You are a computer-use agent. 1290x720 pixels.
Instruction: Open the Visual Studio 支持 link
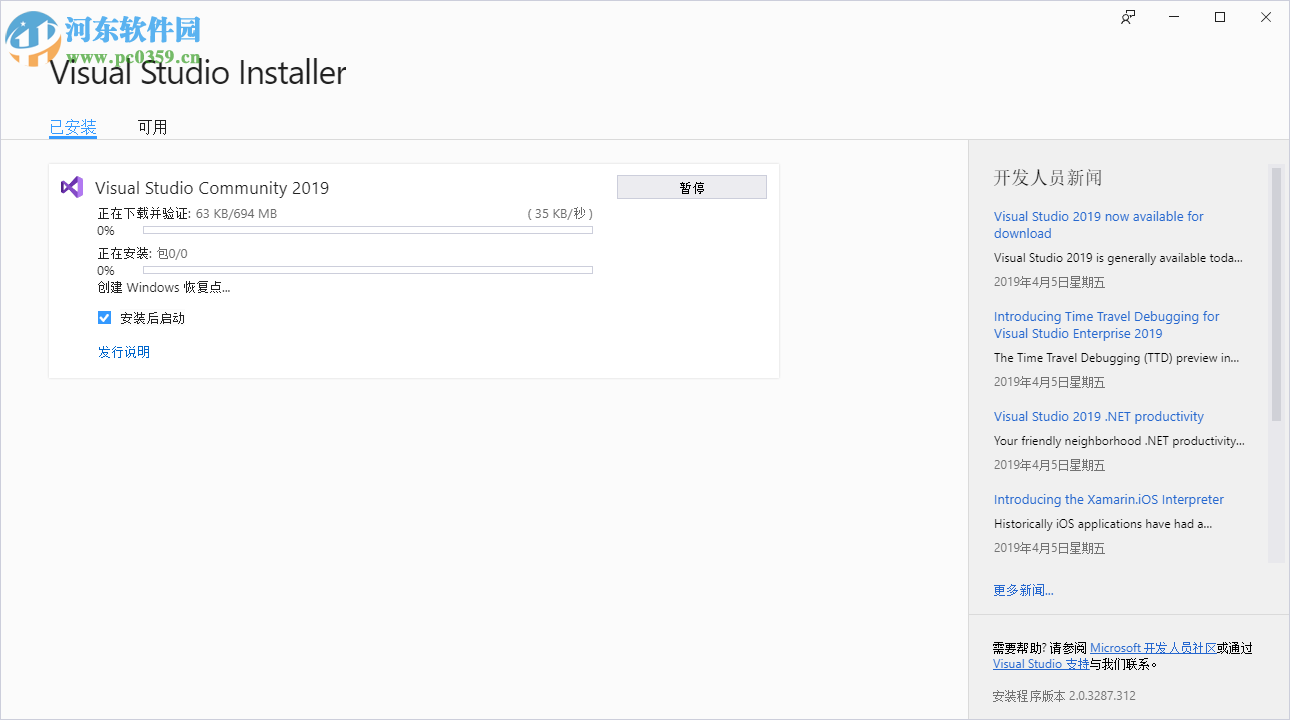point(1040,663)
